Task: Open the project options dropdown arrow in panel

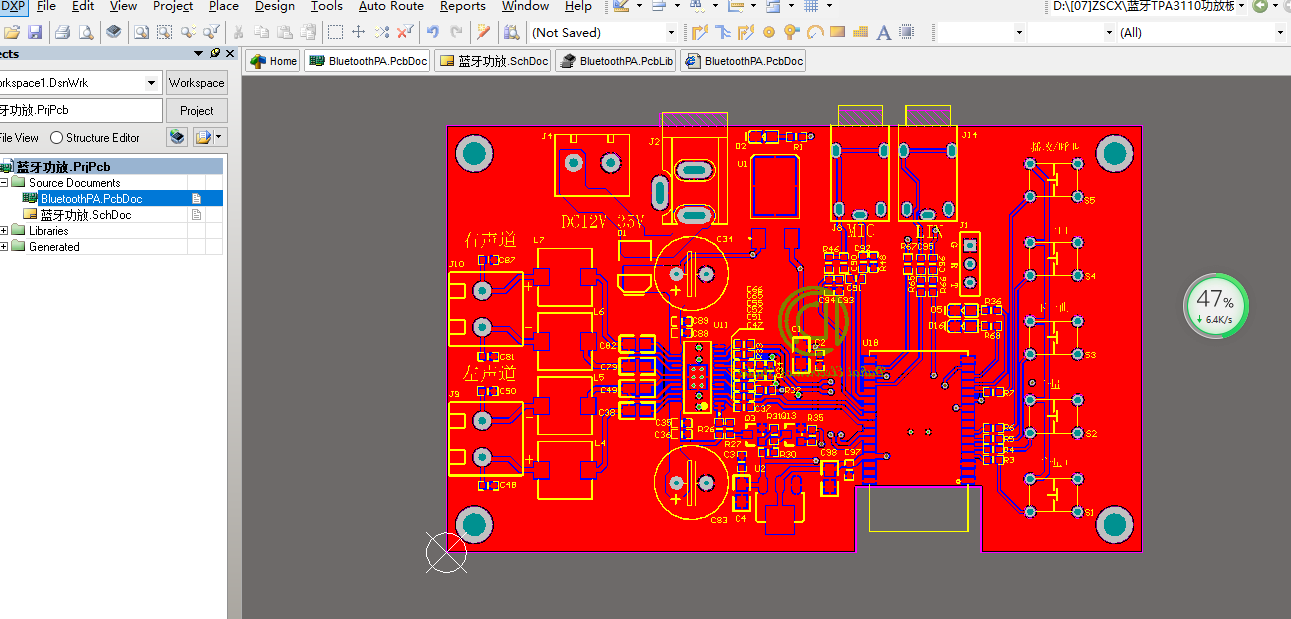Action: [x=219, y=137]
